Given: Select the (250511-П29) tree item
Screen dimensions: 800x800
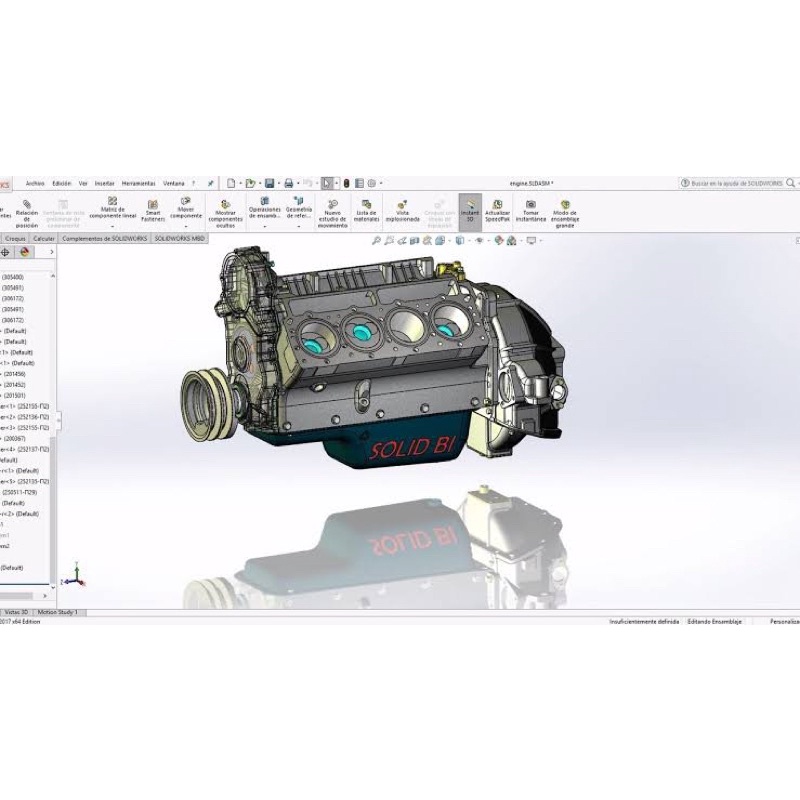Looking at the screenshot, I should click(20, 492).
